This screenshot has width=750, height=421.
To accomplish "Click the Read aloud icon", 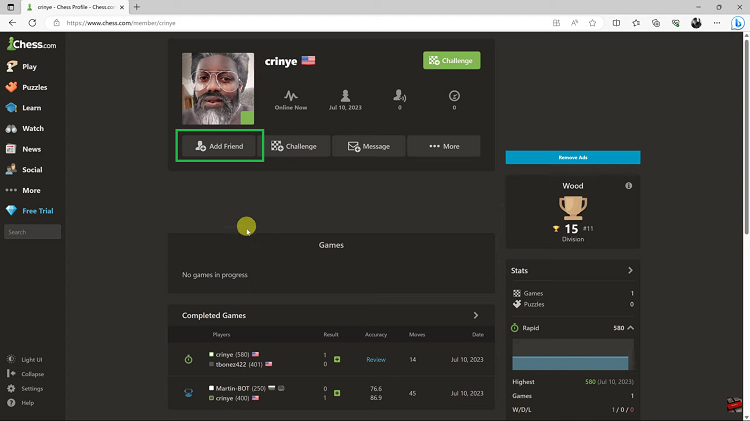I will tap(574, 22).
